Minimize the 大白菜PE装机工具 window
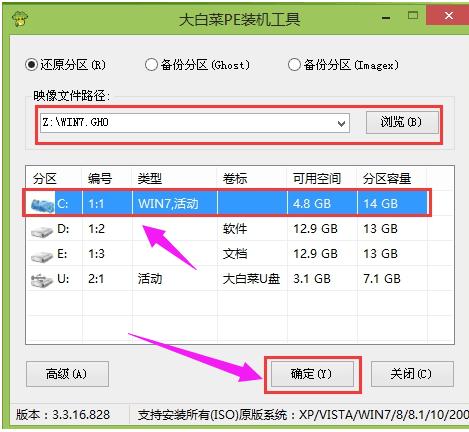The width and height of the screenshot is (469, 432). pyautogui.click(x=386, y=18)
